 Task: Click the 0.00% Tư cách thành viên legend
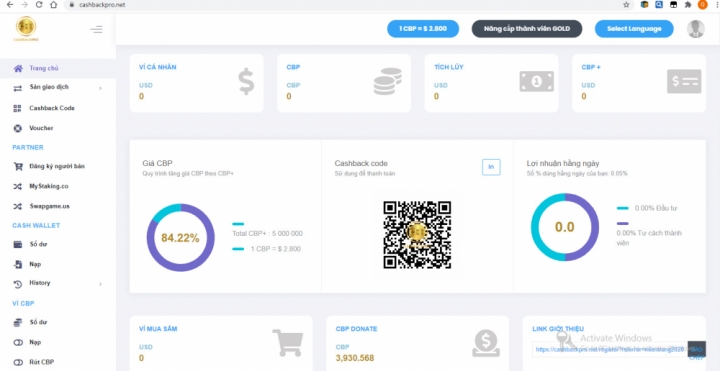pyautogui.click(x=649, y=238)
